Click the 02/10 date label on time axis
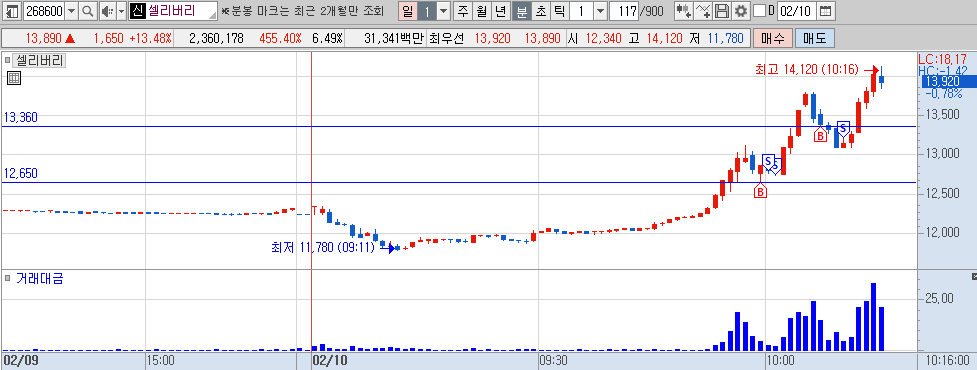This screenshot has height=370, width=977. [x=330, y=360]
